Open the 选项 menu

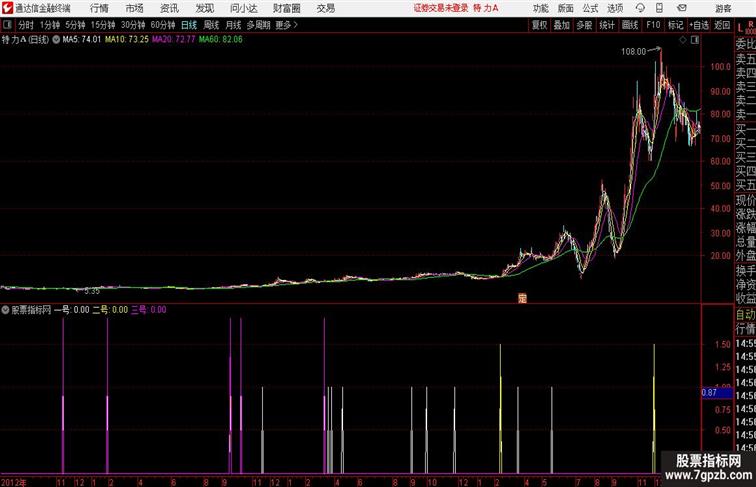[615, 8]
